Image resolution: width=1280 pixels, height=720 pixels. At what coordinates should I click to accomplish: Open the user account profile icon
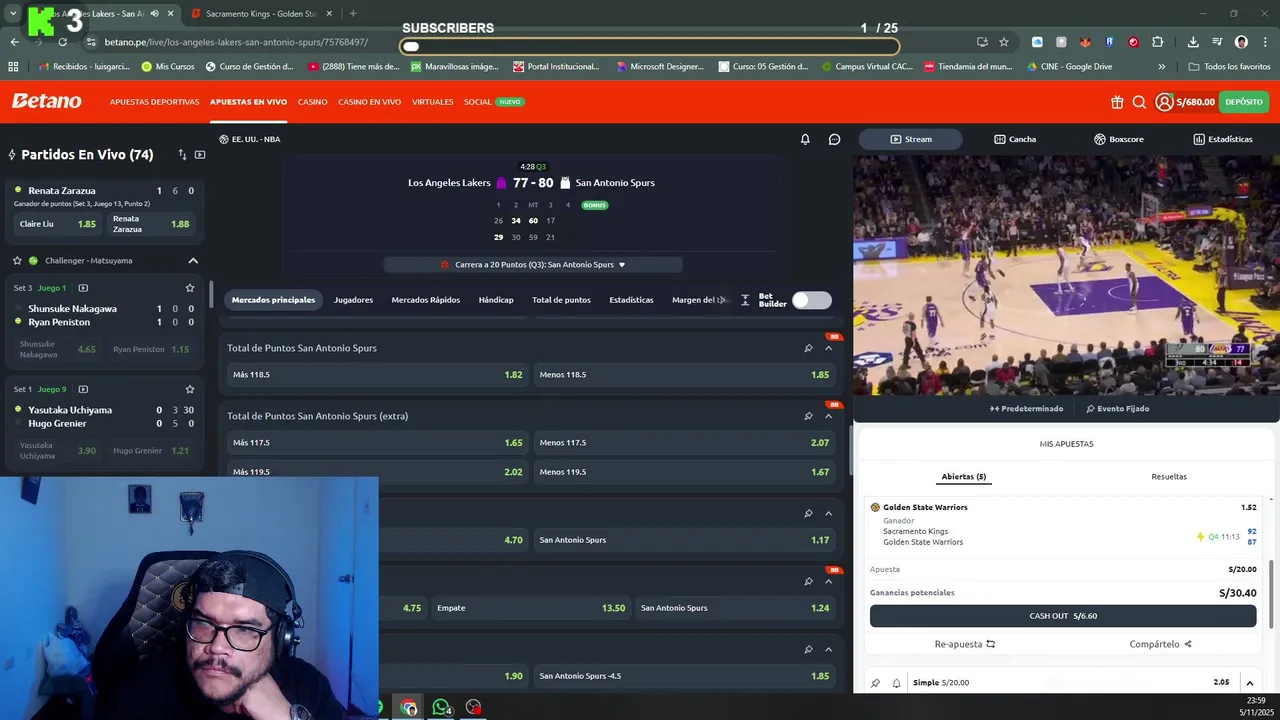(x=1164, y=102)
